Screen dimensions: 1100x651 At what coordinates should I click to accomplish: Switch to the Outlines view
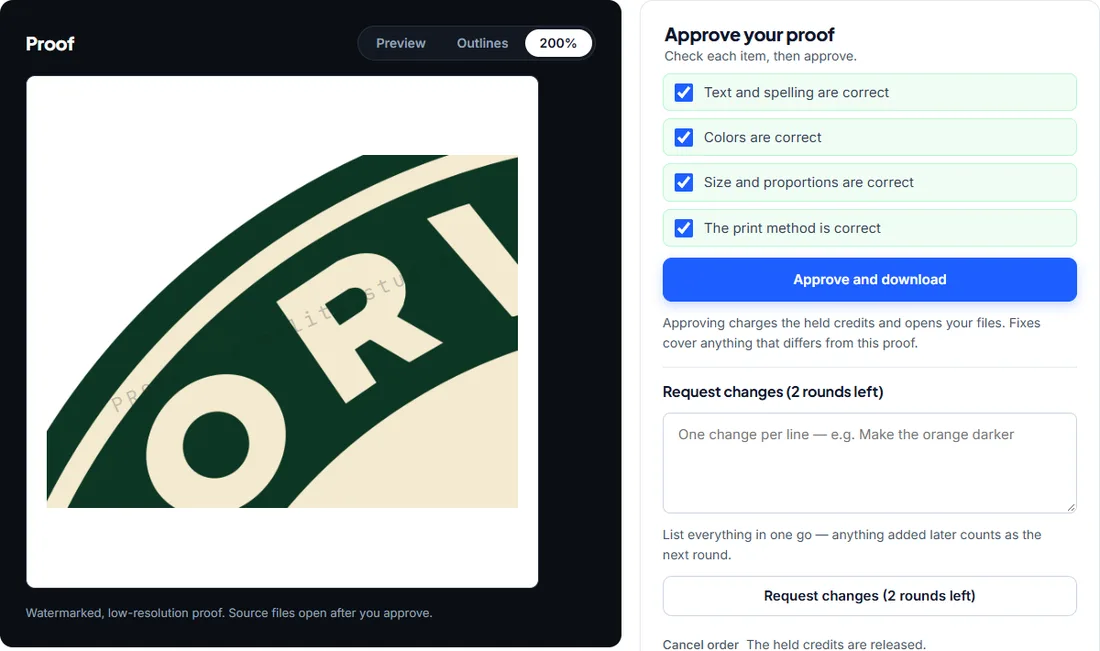[482, 43]
